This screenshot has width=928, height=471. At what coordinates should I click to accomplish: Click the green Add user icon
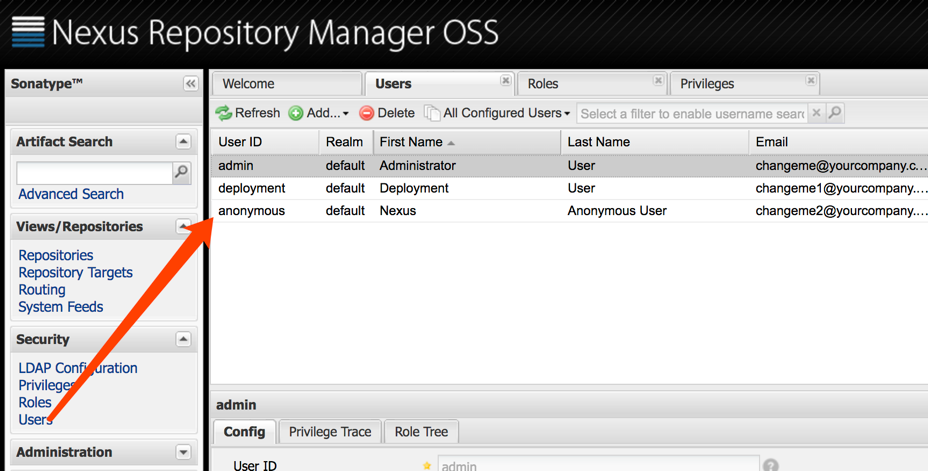coord(296,113)
